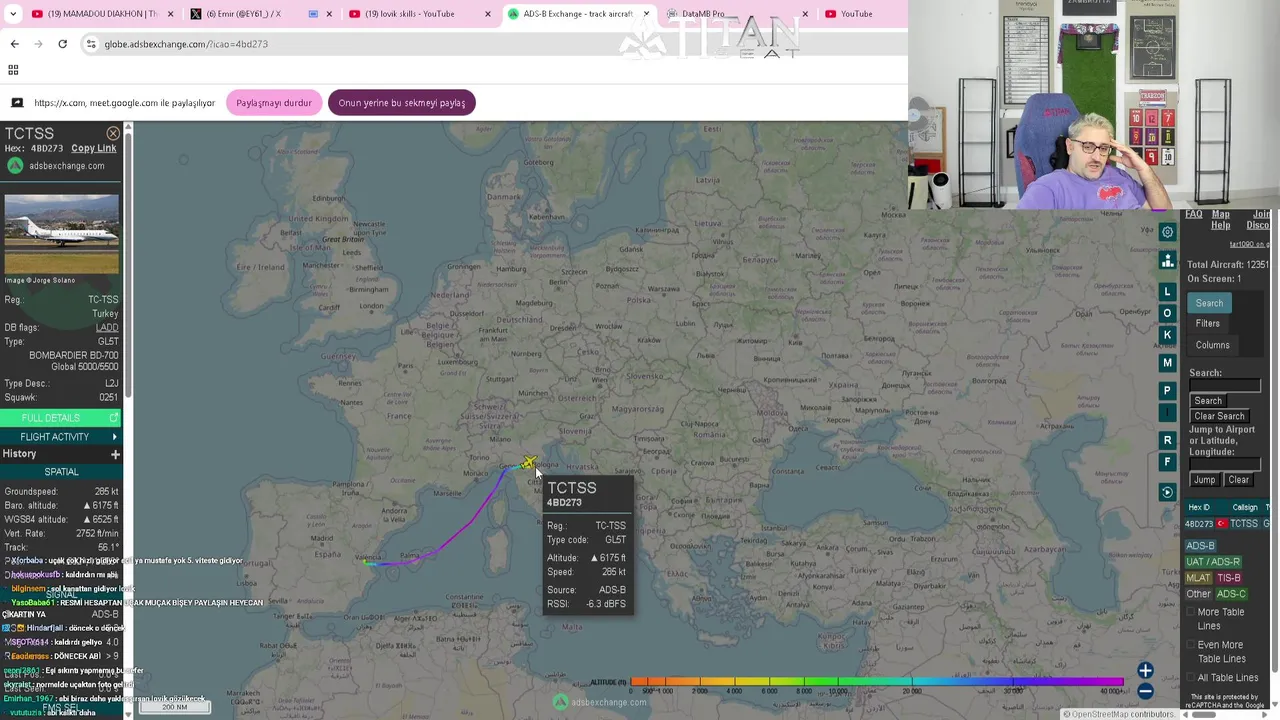Click Paylaşmayı durdur to stop sharing

(273, 103)
